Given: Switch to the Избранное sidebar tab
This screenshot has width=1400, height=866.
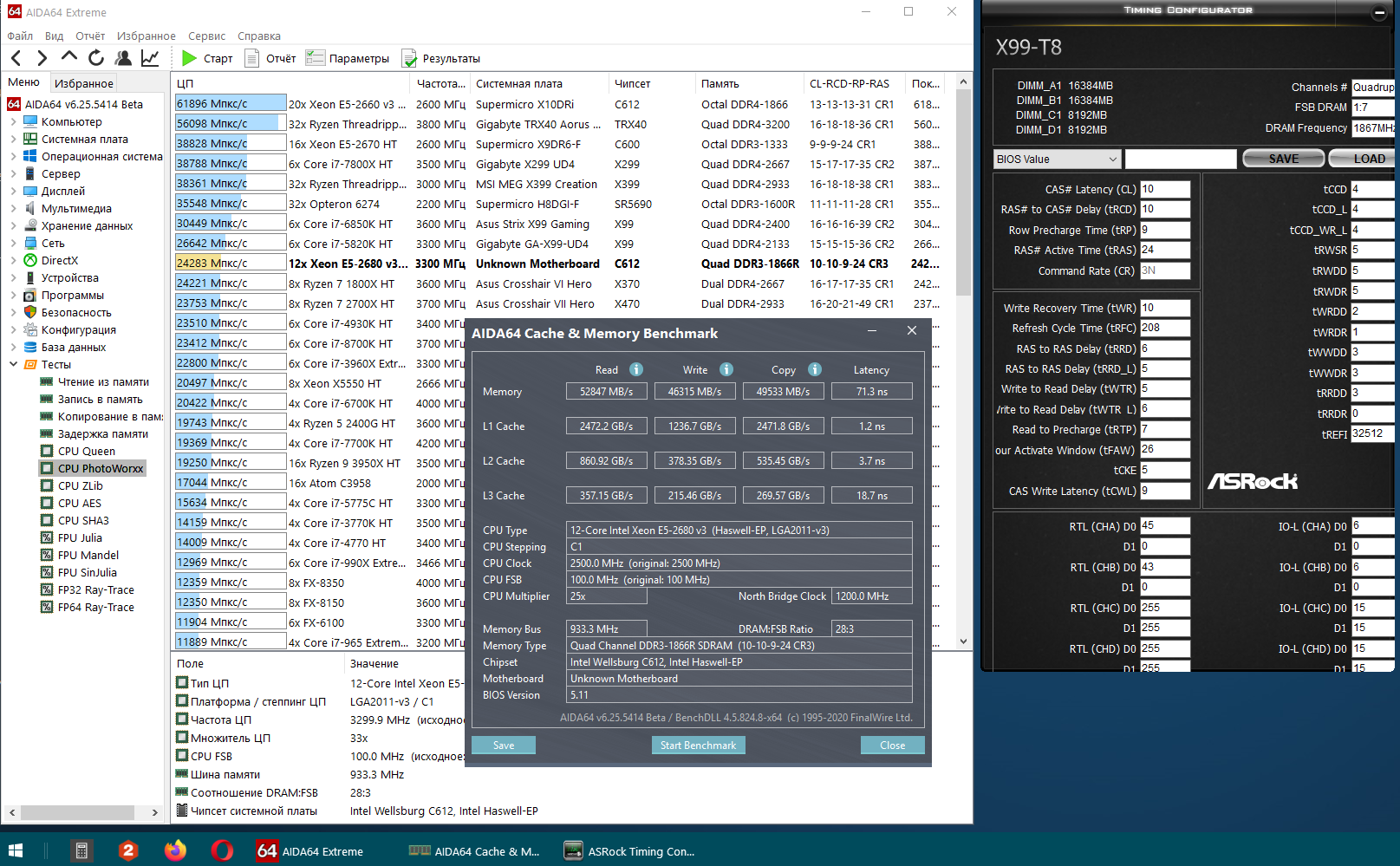Looking at the screenshot, I should pyautogui.click(x=83, y=83).
